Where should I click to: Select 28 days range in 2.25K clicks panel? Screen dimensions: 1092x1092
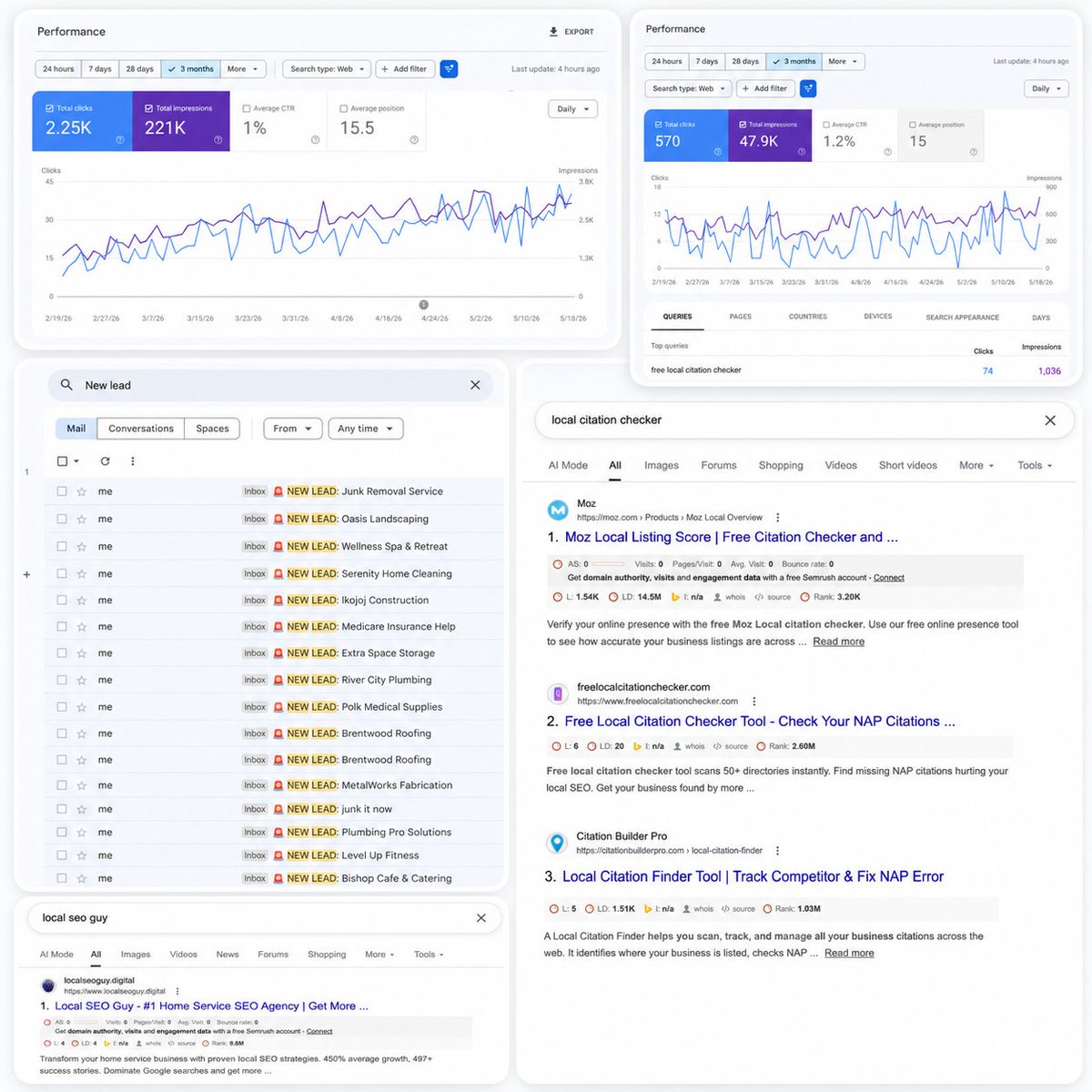(140, 69)
